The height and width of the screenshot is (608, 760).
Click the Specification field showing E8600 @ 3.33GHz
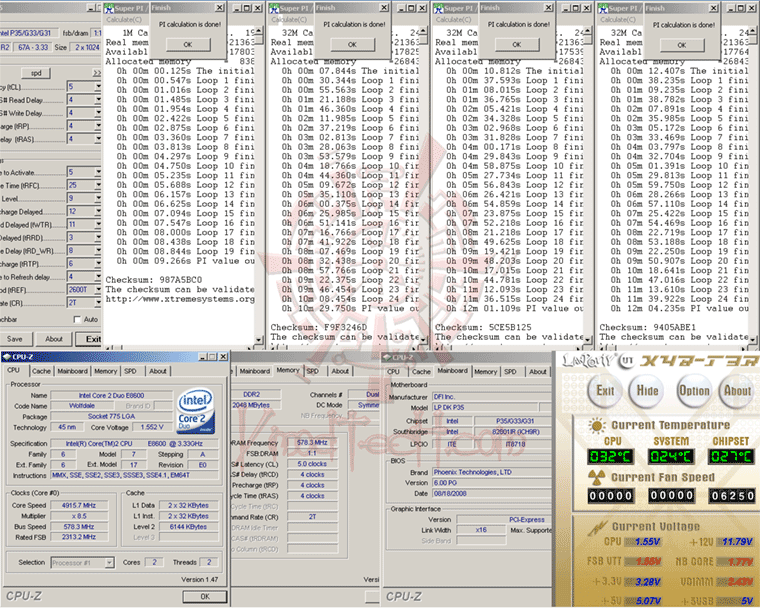coord(134,444)
